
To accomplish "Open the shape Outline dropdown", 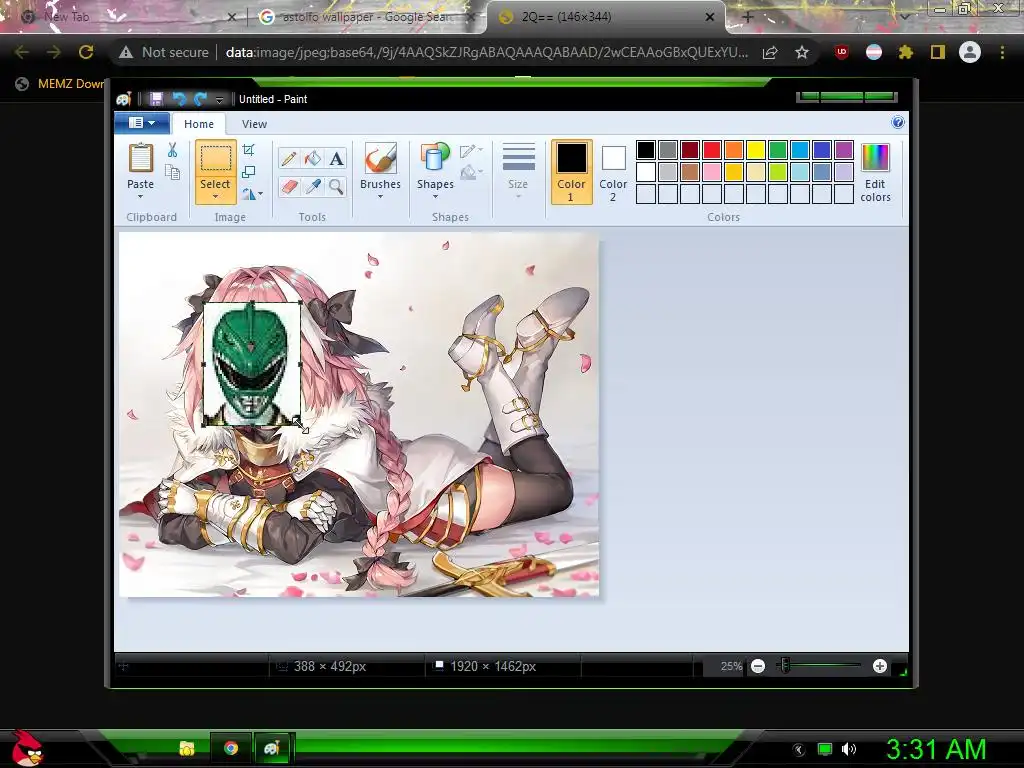I will [x=471, y=151].
